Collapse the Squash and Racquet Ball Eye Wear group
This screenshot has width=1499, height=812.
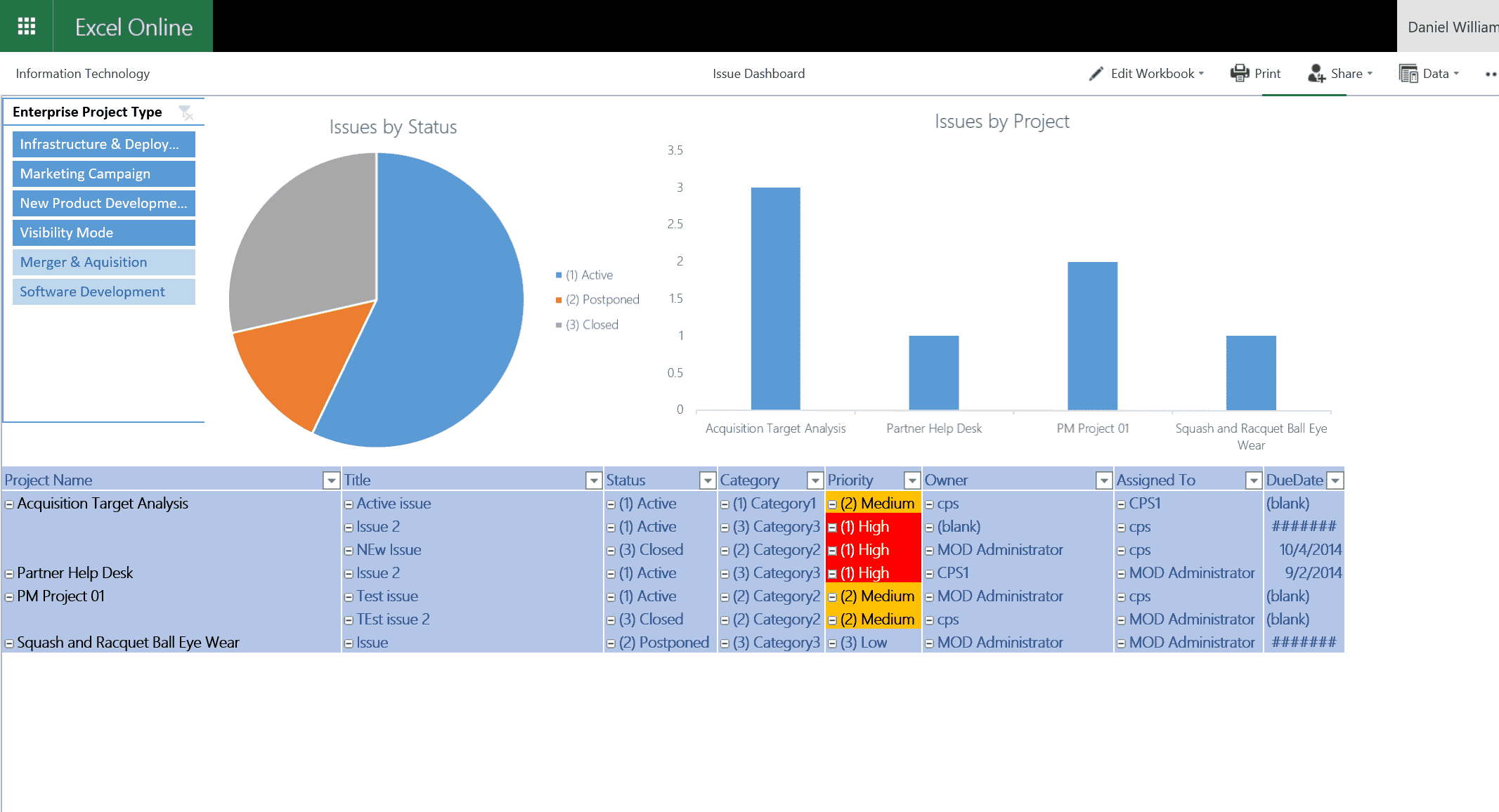click(x=9, y=643)
